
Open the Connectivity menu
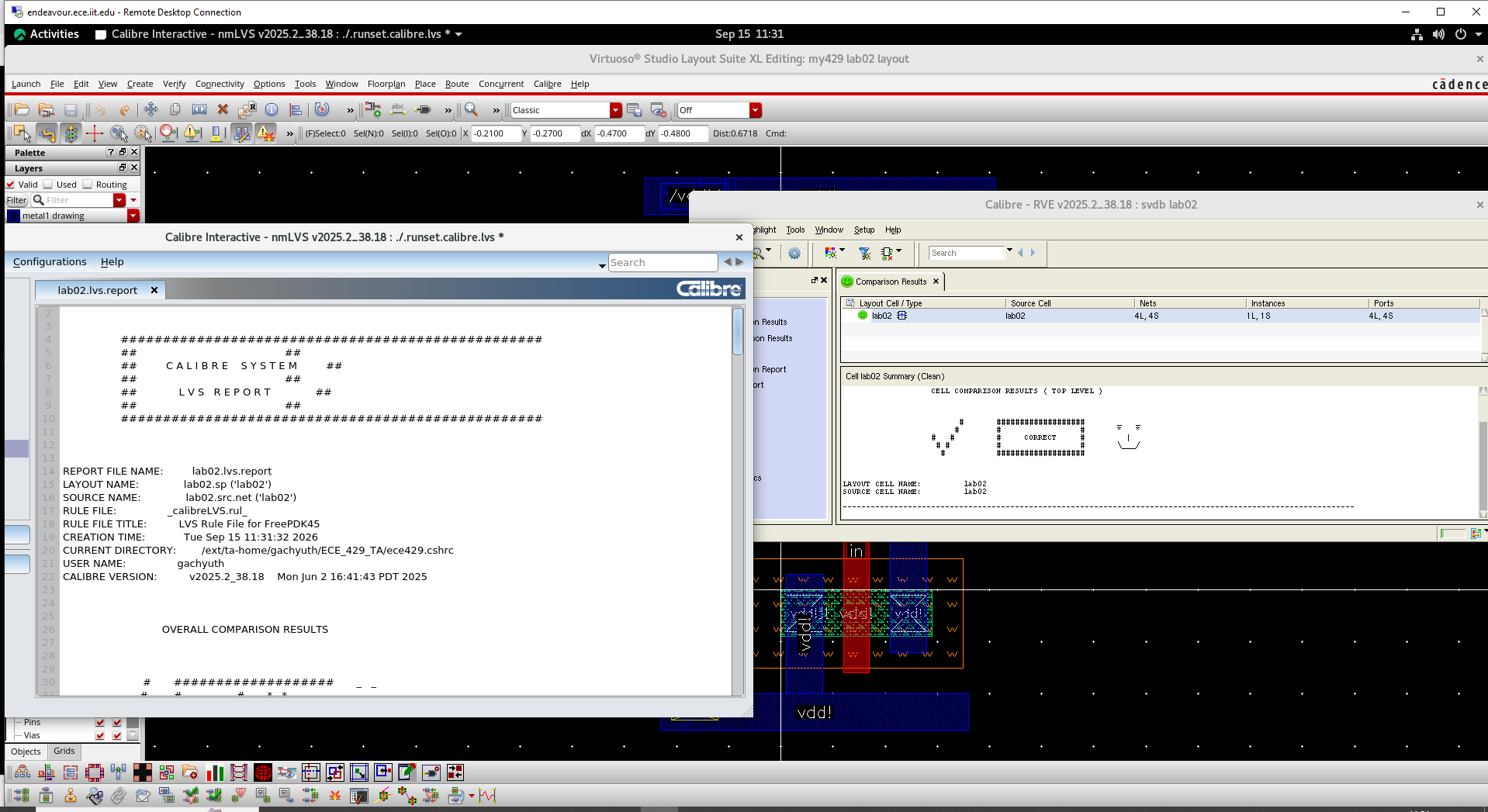pyautogui.click(x=220, y=84)
